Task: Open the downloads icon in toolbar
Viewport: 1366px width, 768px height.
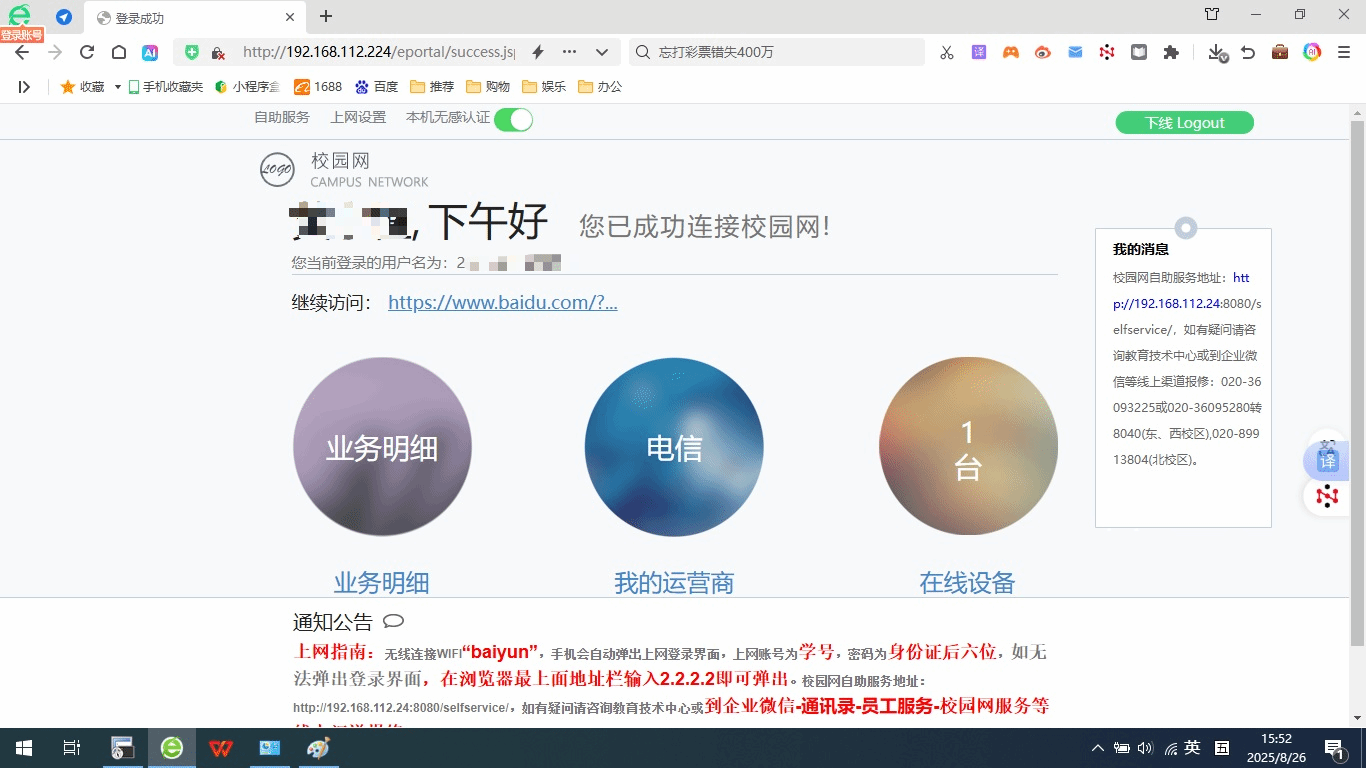Action: [x=1216, y=52]
